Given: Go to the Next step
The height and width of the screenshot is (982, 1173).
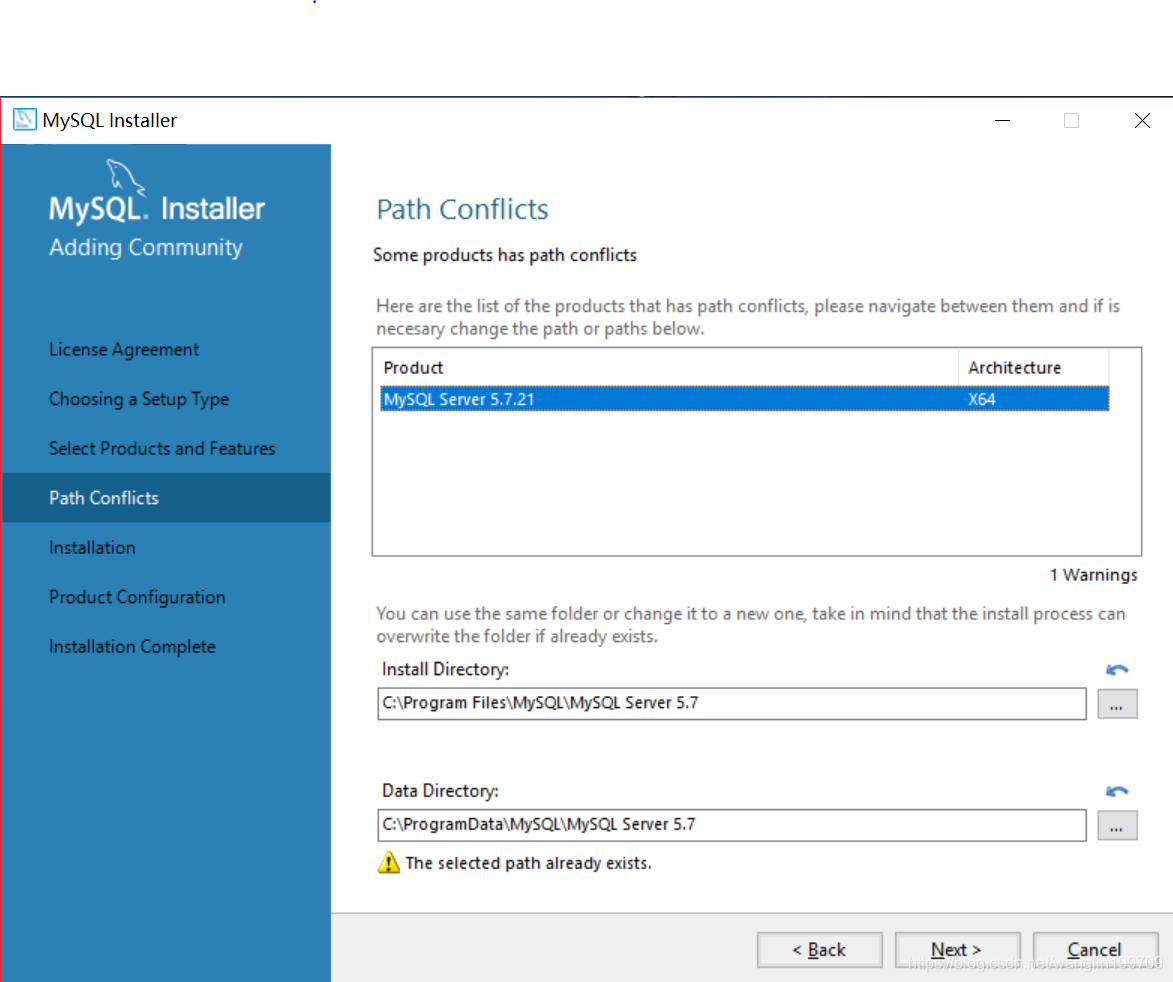Looking at the screenshot, I should pyautogui.click(x=957, y=950).
